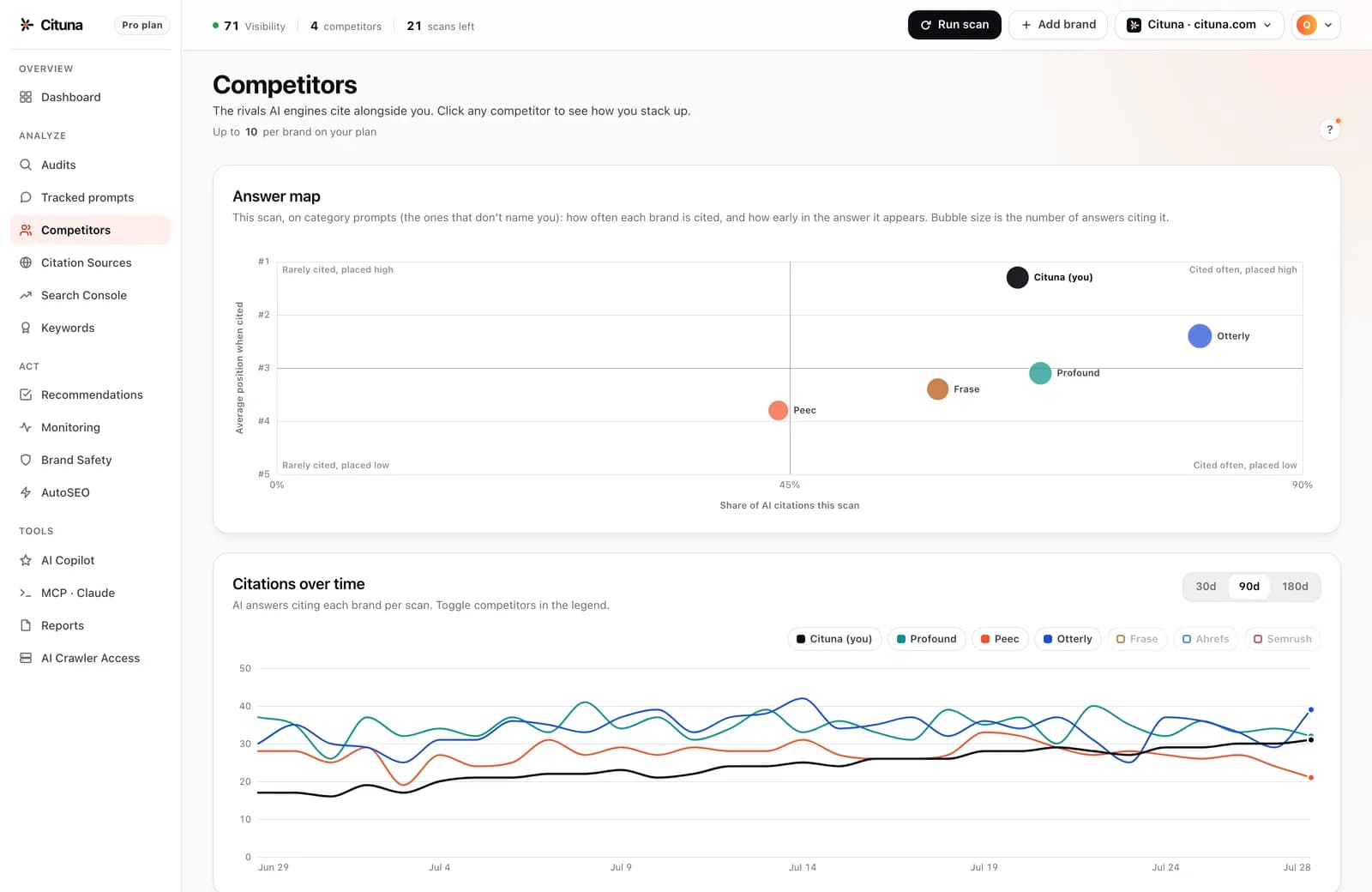The height and width of the screenshot is (892, 1372).
Task: Click the "Citations over time" heading
Action: (x=298, y=584)
